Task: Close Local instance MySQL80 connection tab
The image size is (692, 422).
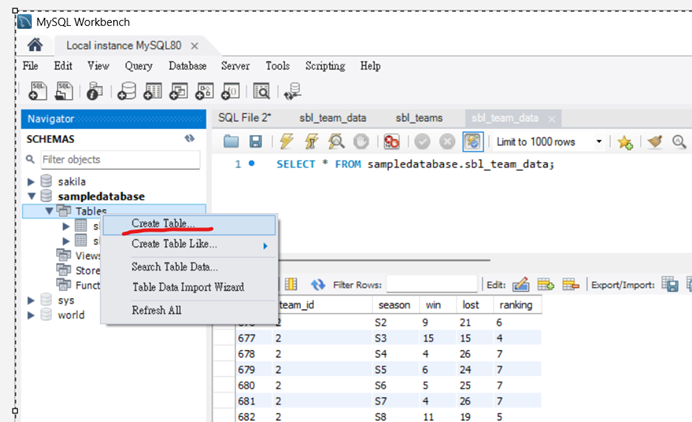Action: tap(195, 45)
